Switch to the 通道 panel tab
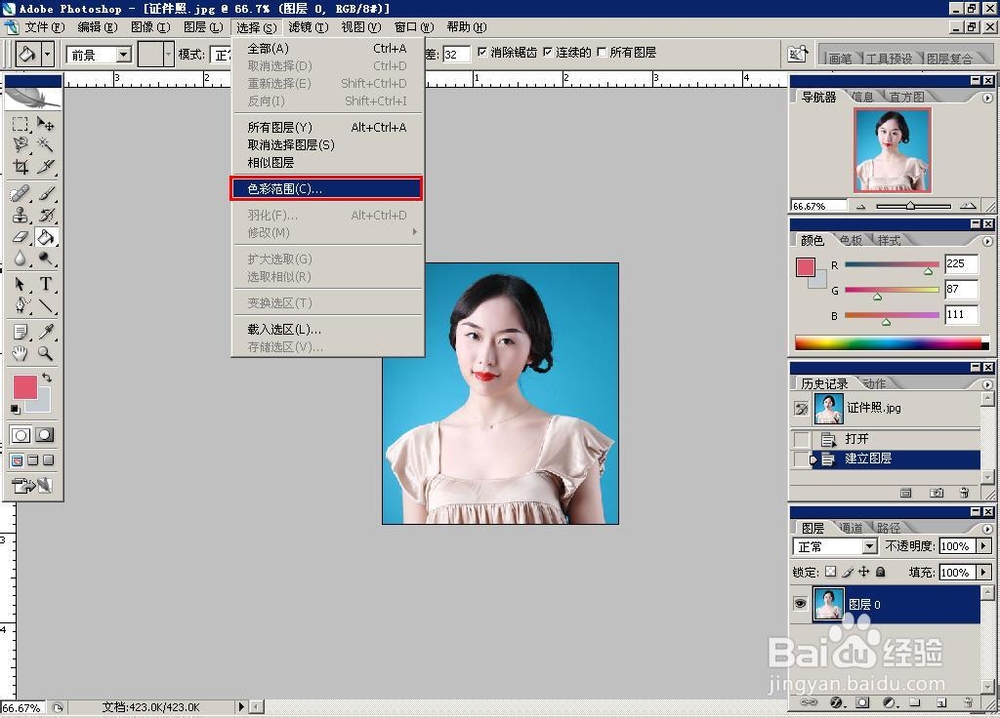Image resolution: width=1000 pixels, height=718 pixels. tap(851, 528)
